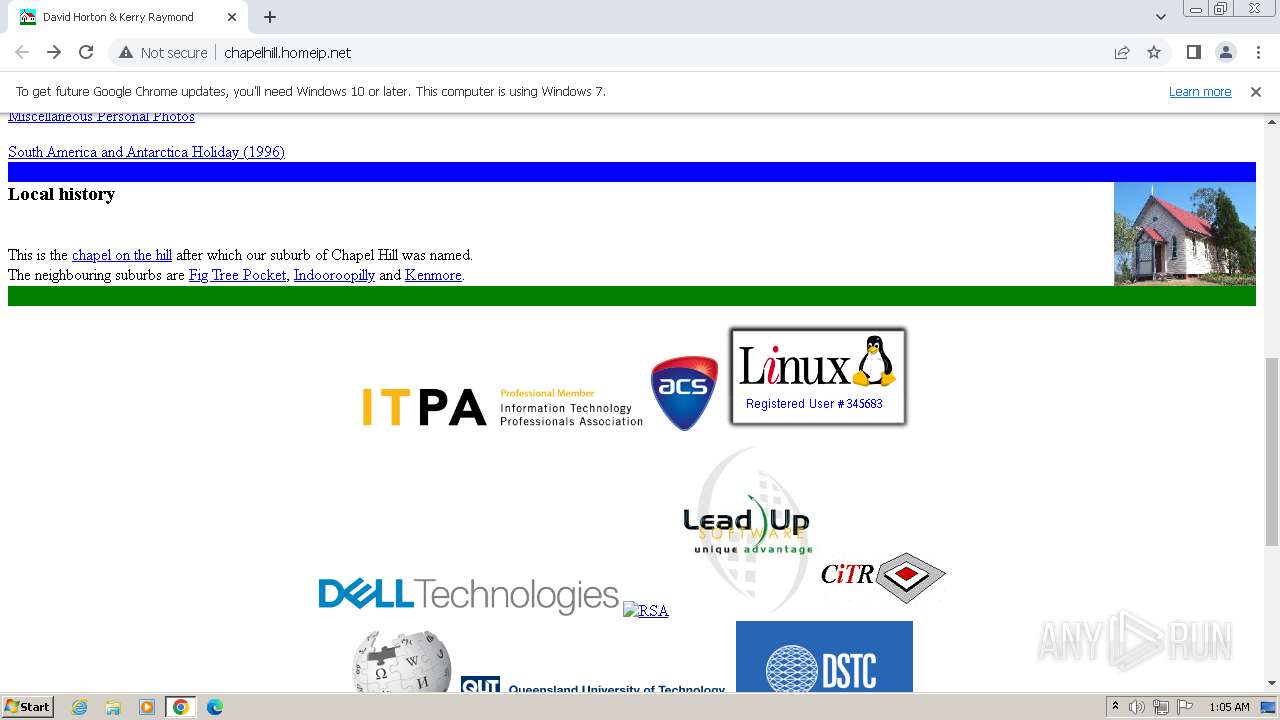Dismiss the Chrome update notification bar

[1256, 91]
